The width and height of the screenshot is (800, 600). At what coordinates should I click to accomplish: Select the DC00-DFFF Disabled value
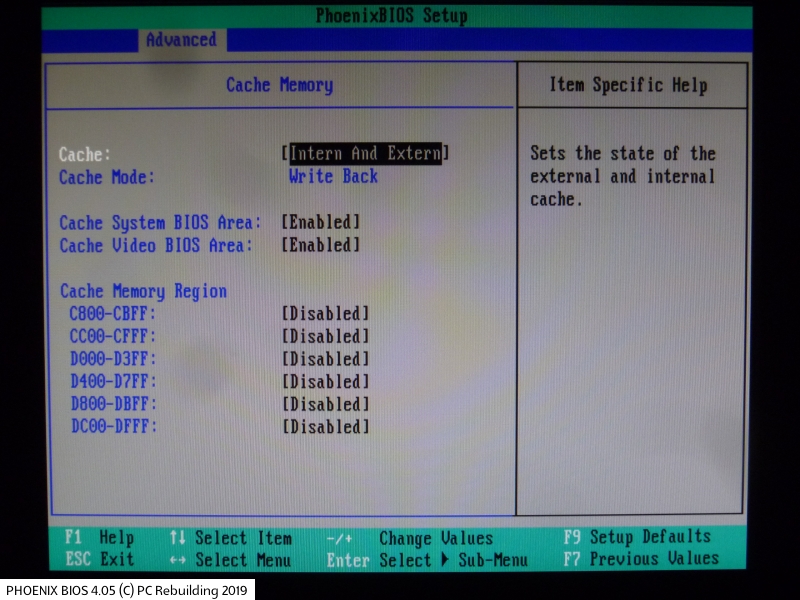[x=325, y=427]
